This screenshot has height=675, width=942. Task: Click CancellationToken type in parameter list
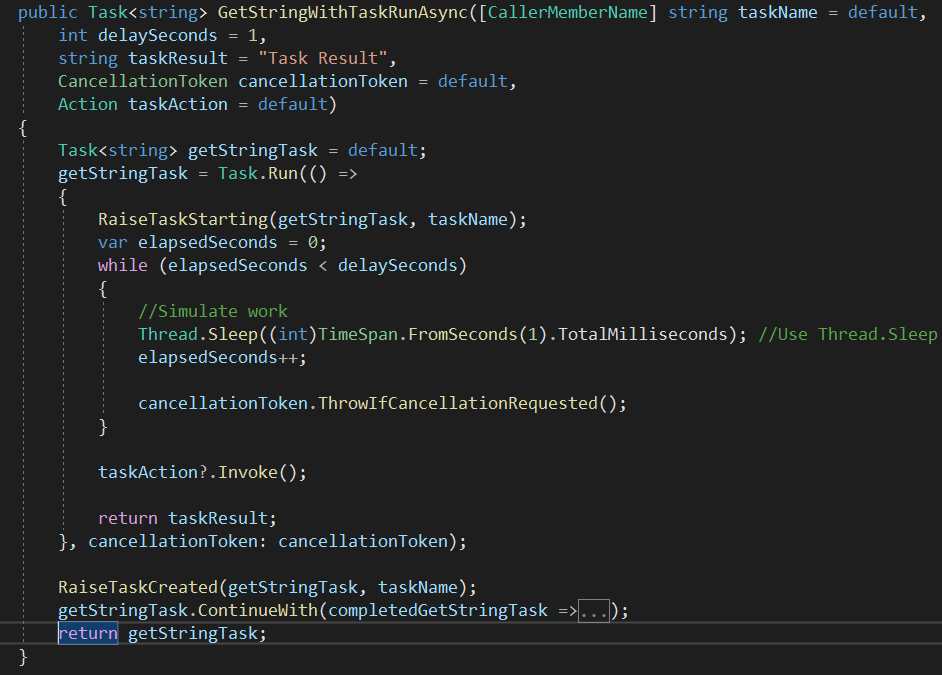pos(143,81)
